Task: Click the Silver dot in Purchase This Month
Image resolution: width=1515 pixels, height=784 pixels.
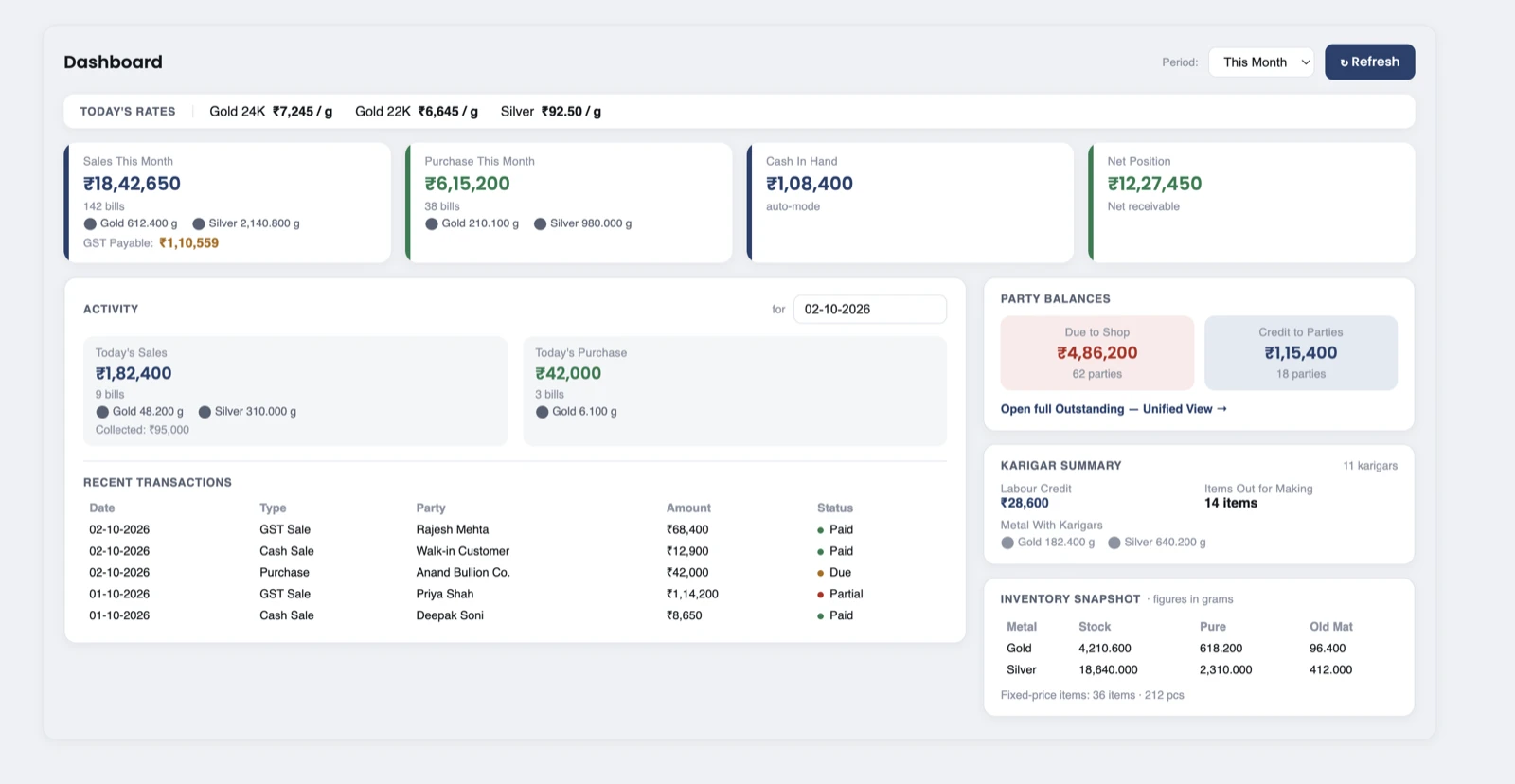Action: pyautogui.click(x=540, y=223)
